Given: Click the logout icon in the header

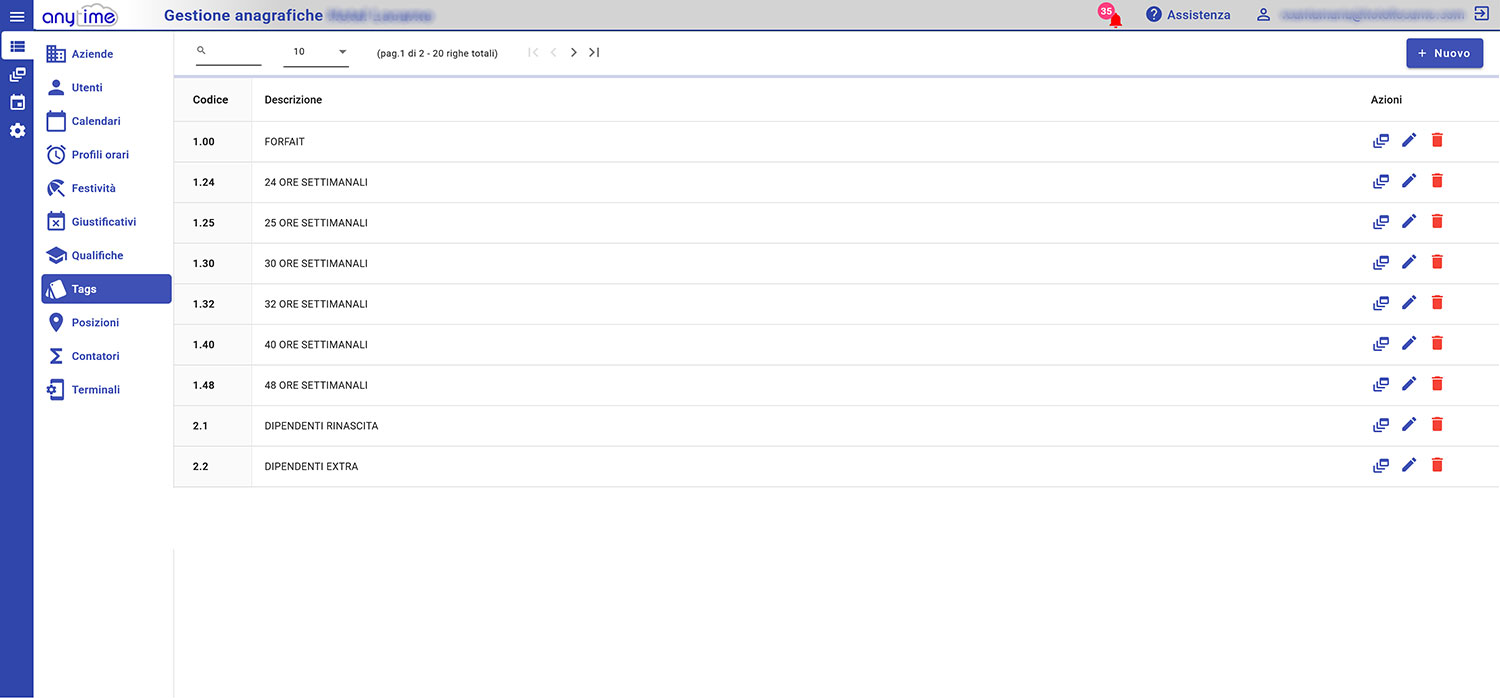Looking at the screenshot, I should pos(1481,14).
